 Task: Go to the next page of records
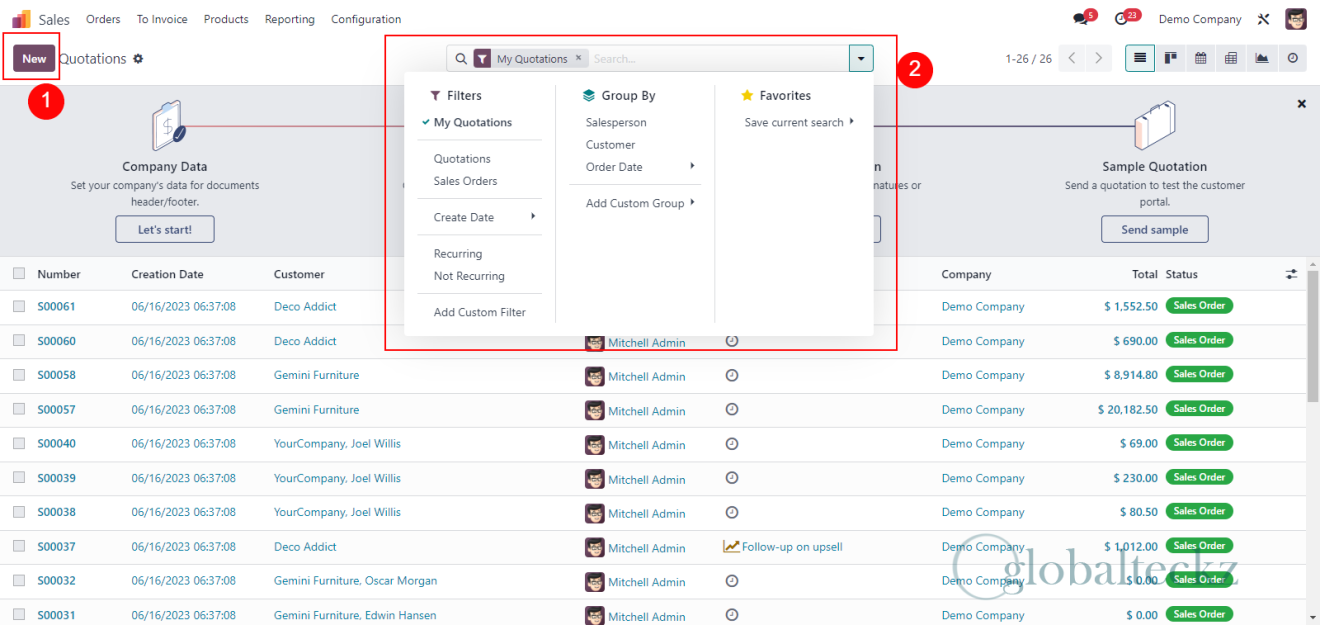pos(1098,58)
